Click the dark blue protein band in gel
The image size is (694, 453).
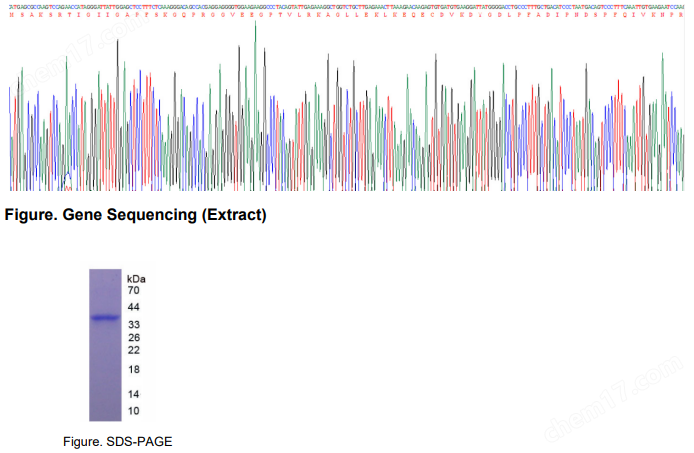click(105, 318)
